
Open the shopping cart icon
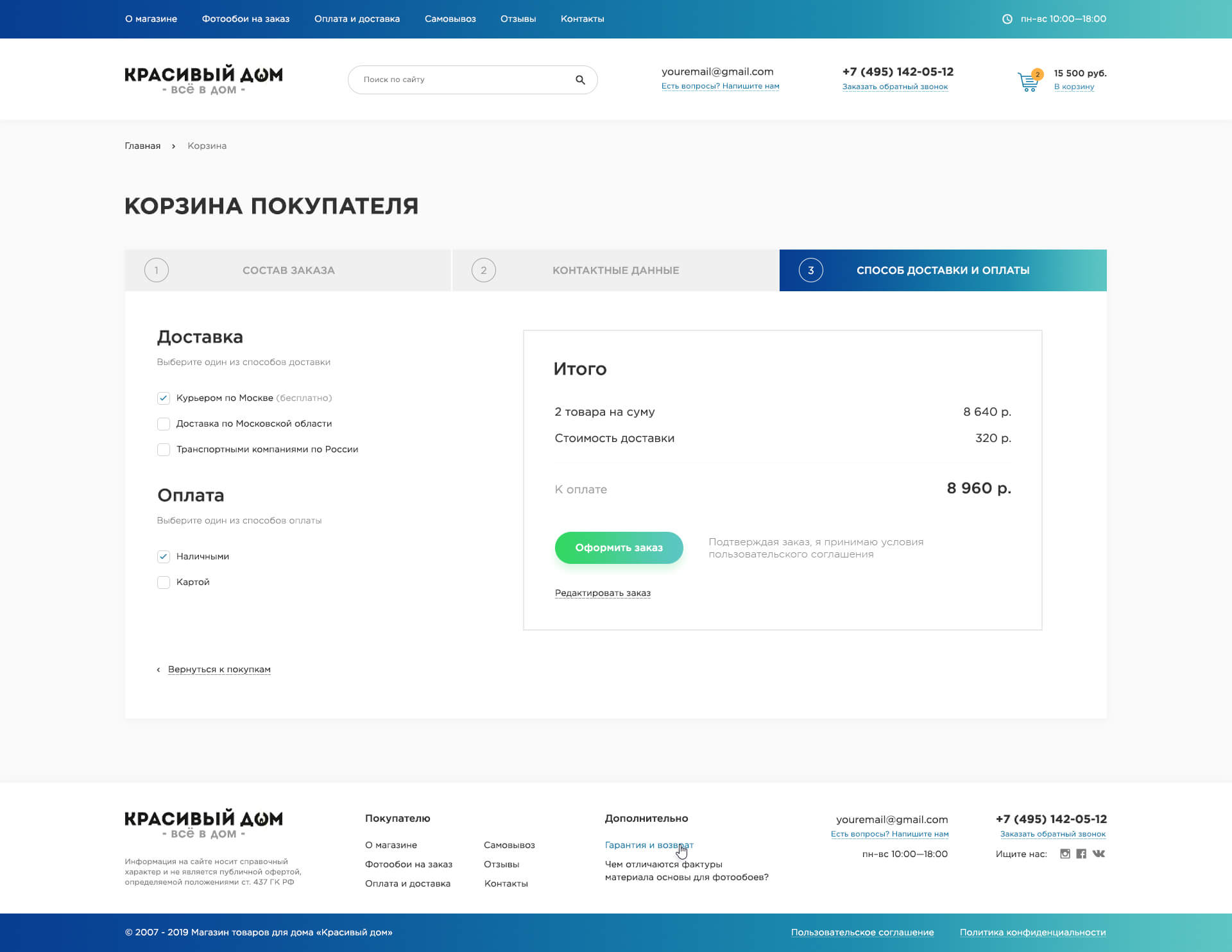point(1028,82)
